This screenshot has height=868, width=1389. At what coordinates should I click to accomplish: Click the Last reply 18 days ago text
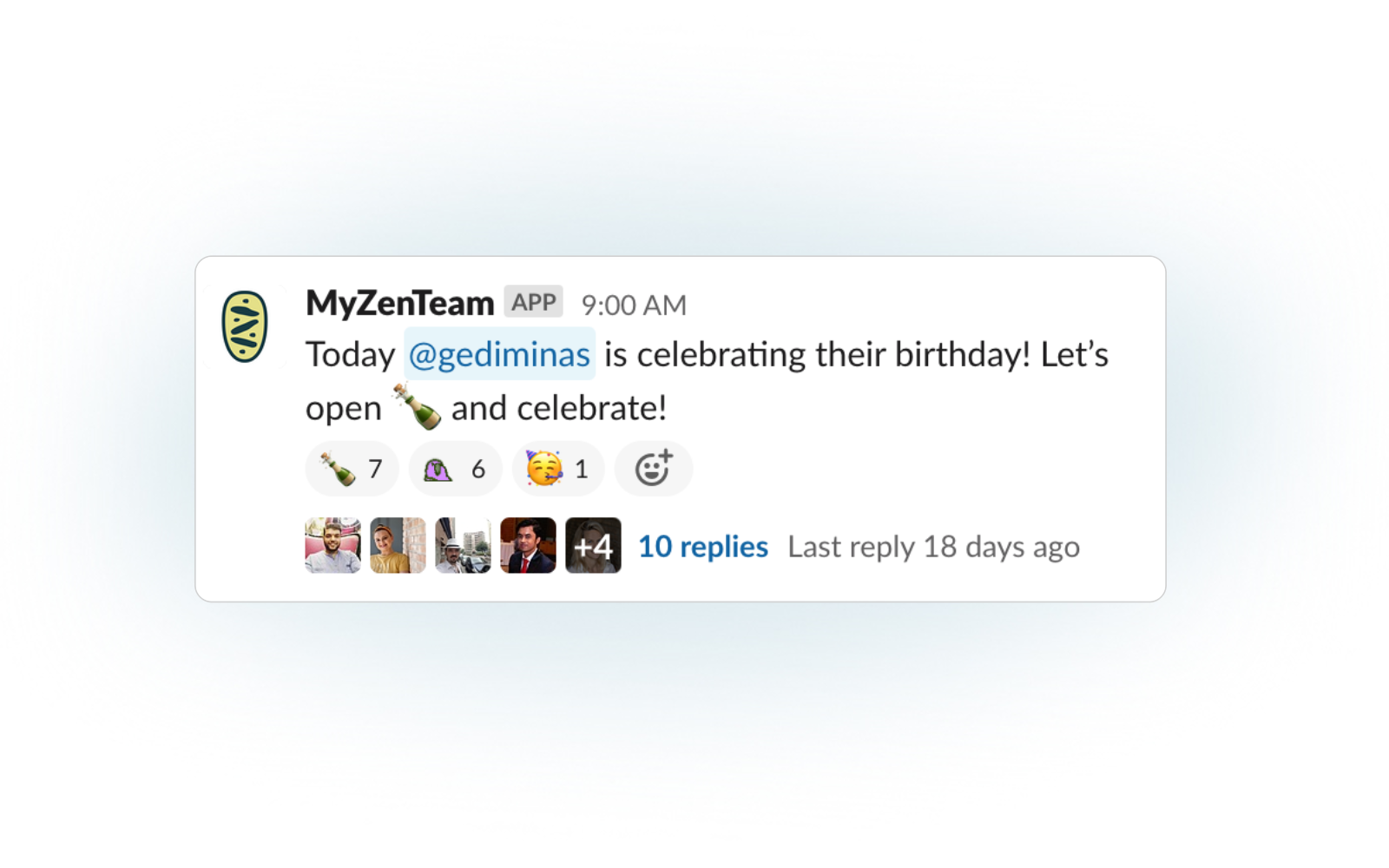933,547
